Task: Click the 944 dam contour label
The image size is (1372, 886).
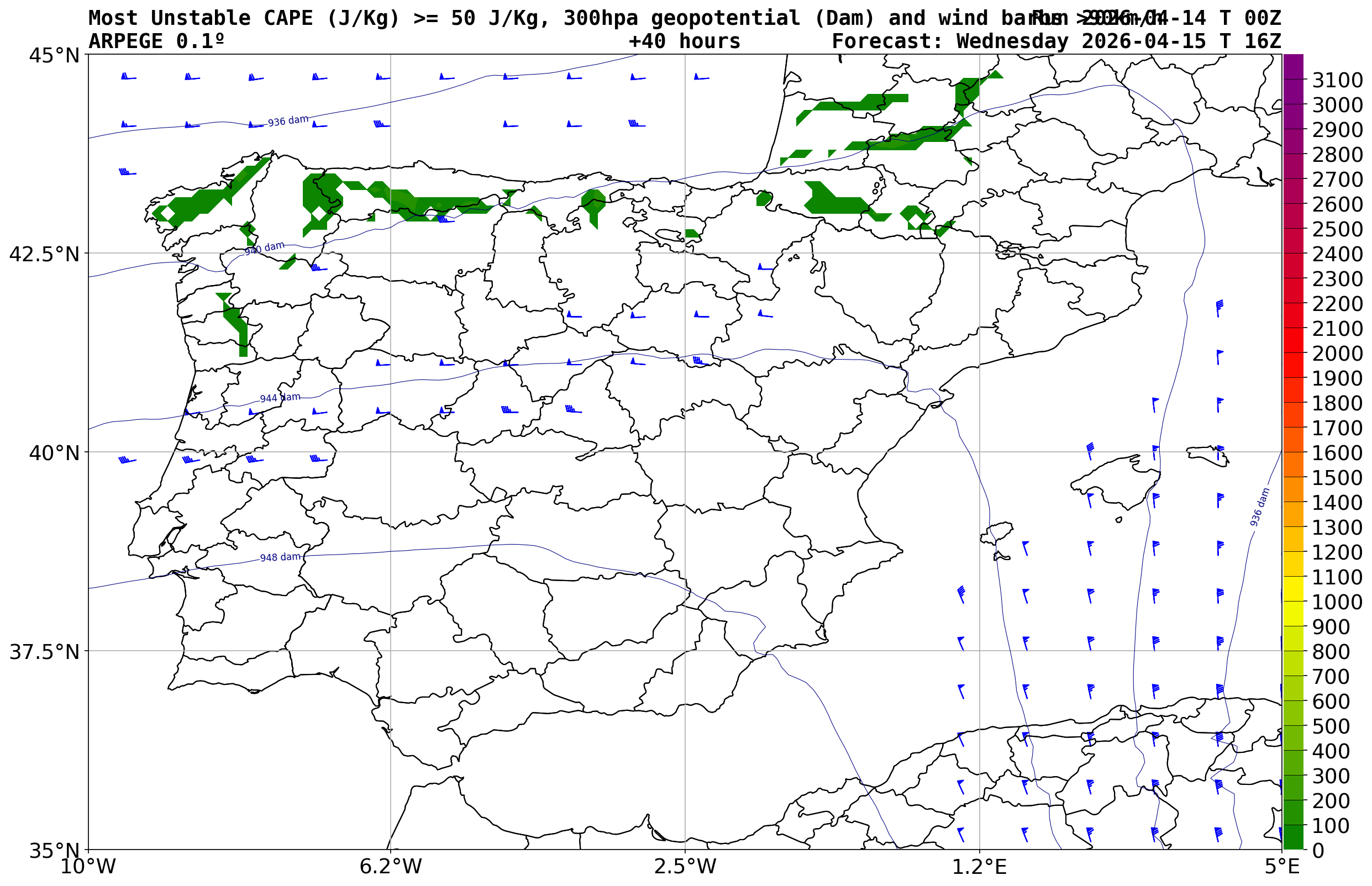Action: click(280, 398)
